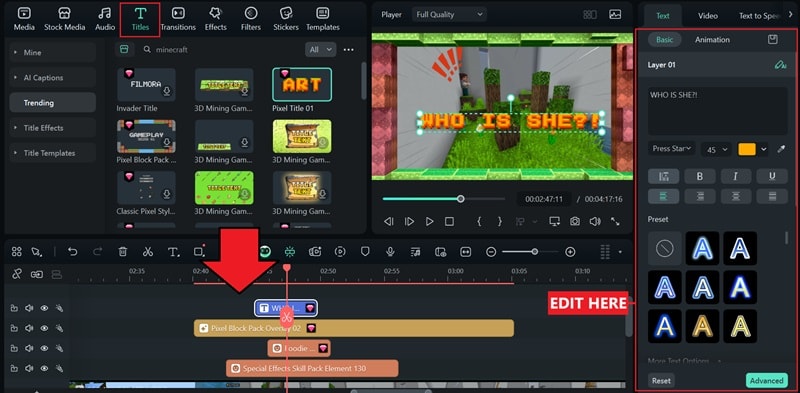Switch to the Transitions tab
800x393 pixels.
178,19
